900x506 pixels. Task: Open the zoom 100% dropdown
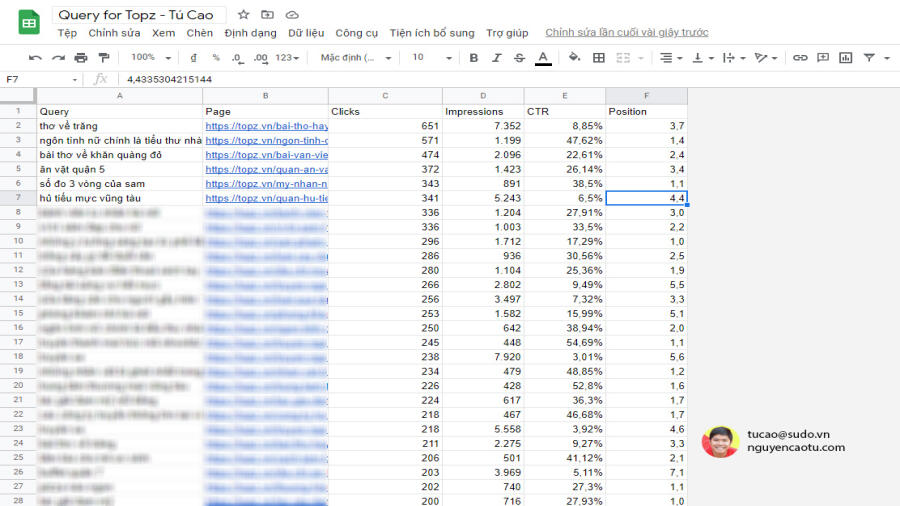pyautogui.click(x=151, y=57)
